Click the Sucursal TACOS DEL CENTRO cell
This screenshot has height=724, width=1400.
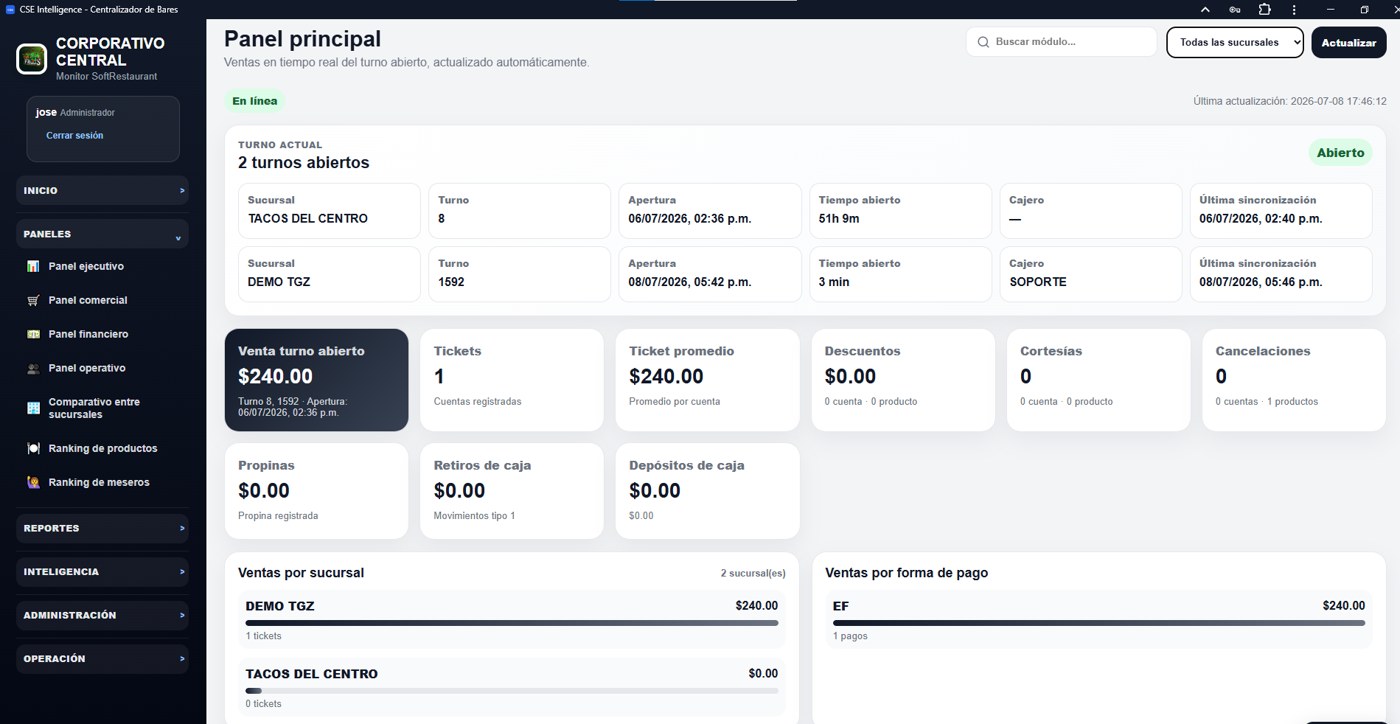coord(329,210)
